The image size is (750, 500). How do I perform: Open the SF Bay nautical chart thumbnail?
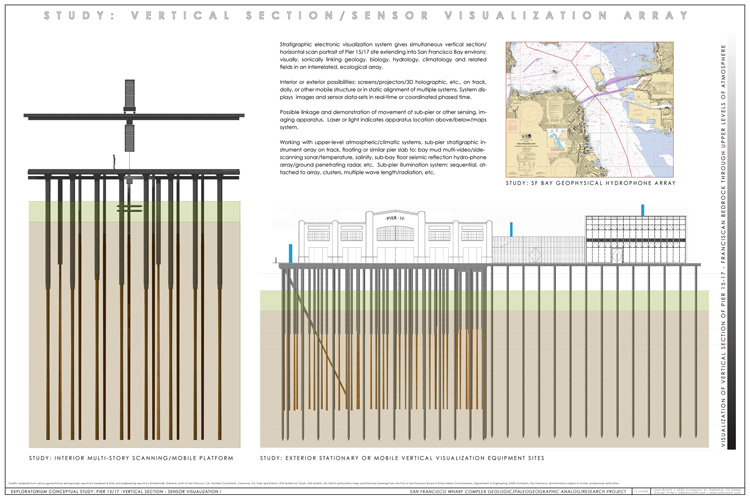click(589, 110)
